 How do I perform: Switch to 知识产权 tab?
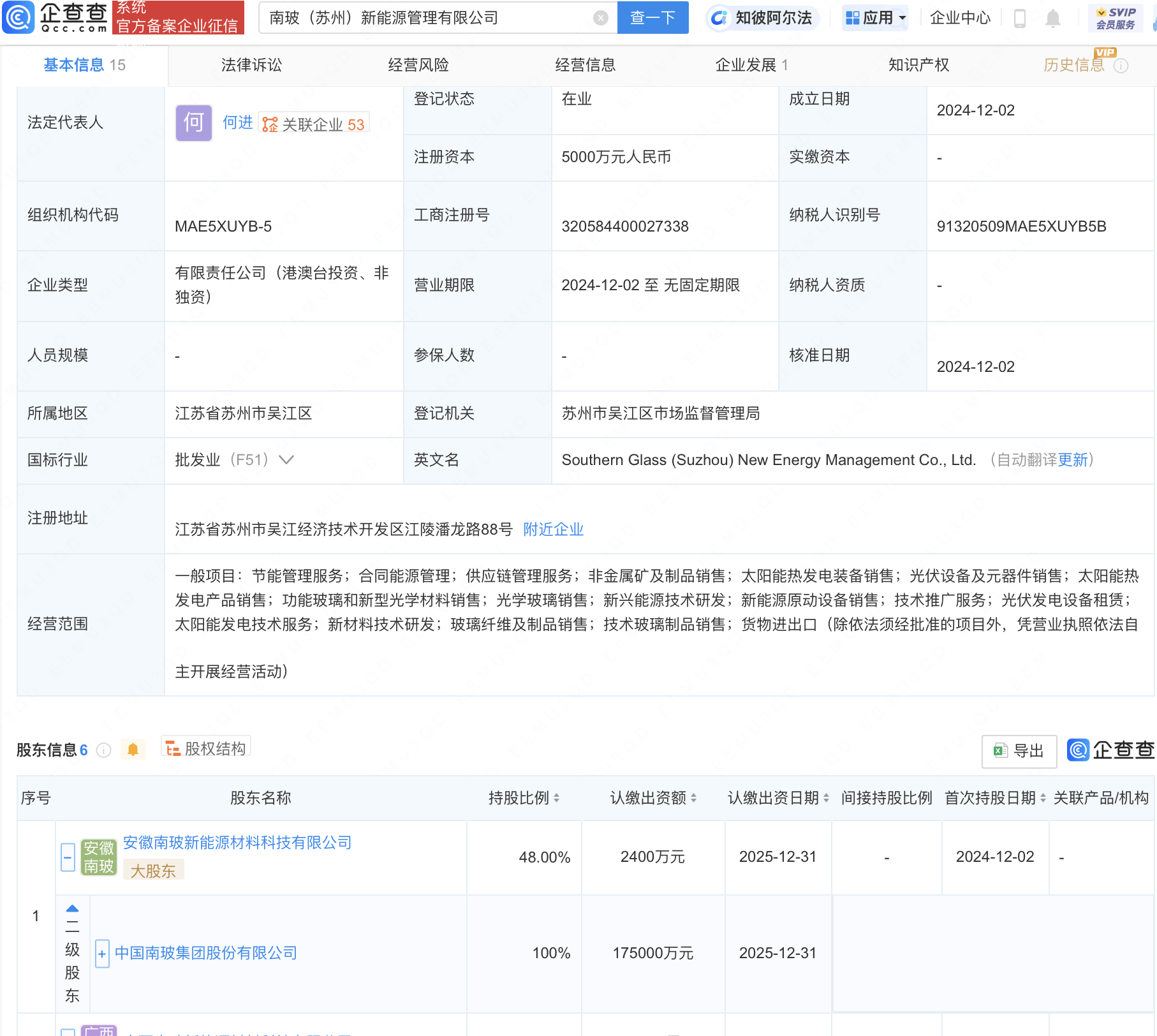918,65
